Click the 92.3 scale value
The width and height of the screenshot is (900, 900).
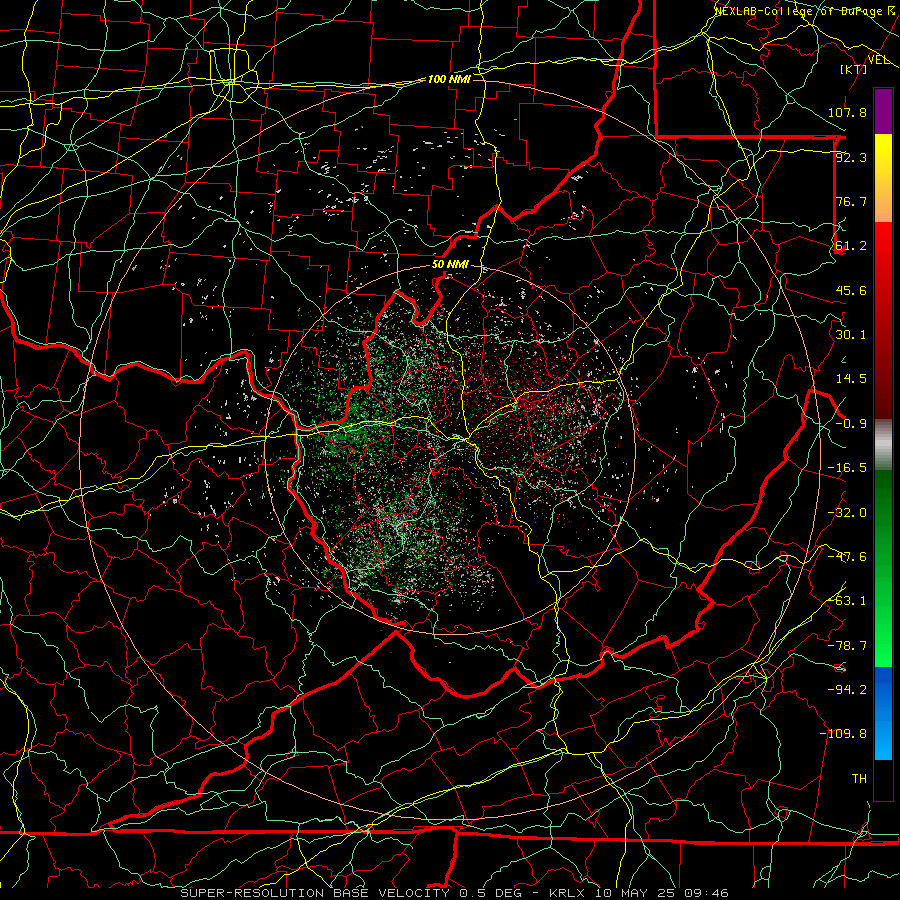pos(851,157)
